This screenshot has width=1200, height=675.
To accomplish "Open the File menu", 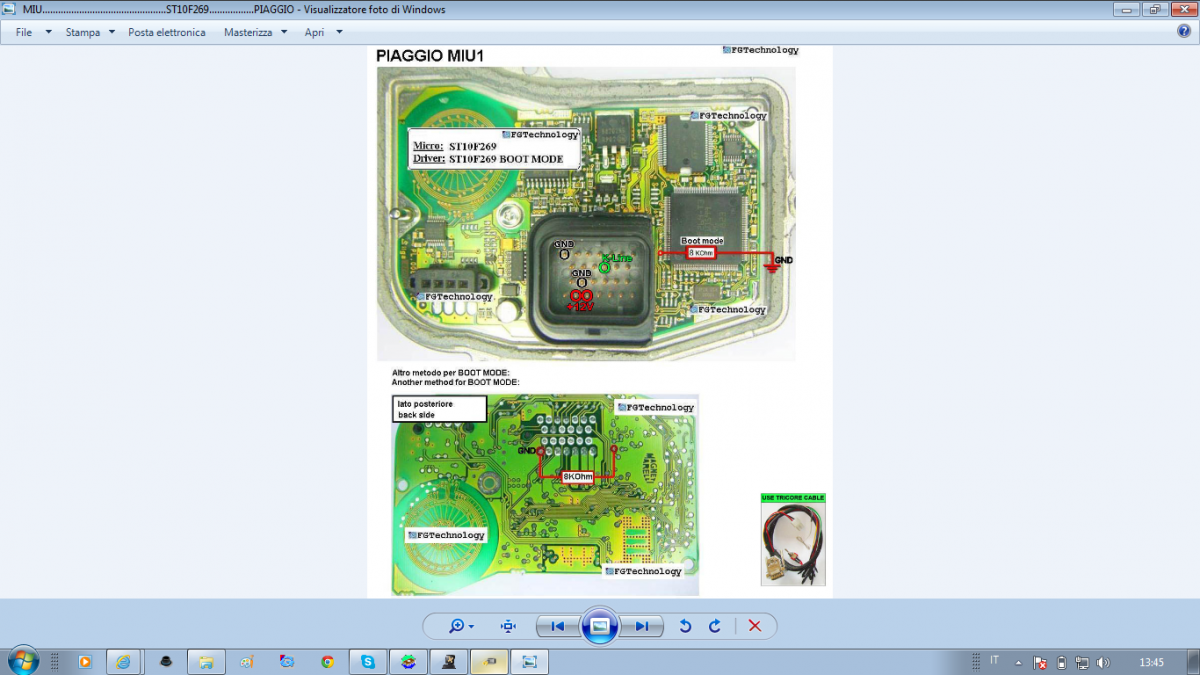I will [x=24, y=32].
